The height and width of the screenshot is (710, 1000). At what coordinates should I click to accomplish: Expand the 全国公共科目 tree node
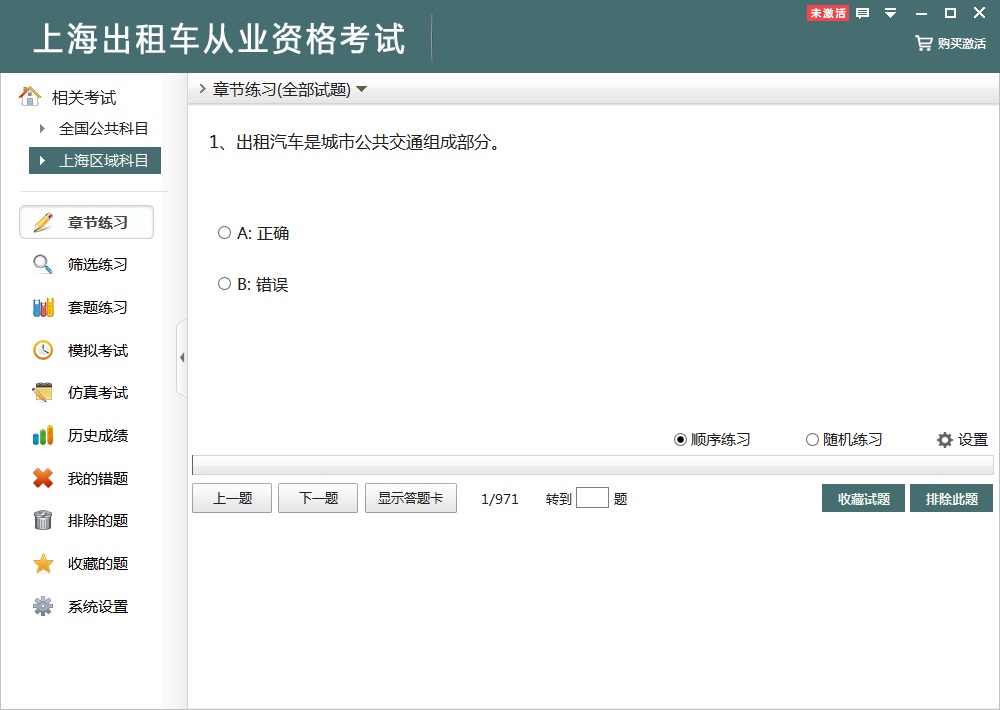[x=42, y=128]
